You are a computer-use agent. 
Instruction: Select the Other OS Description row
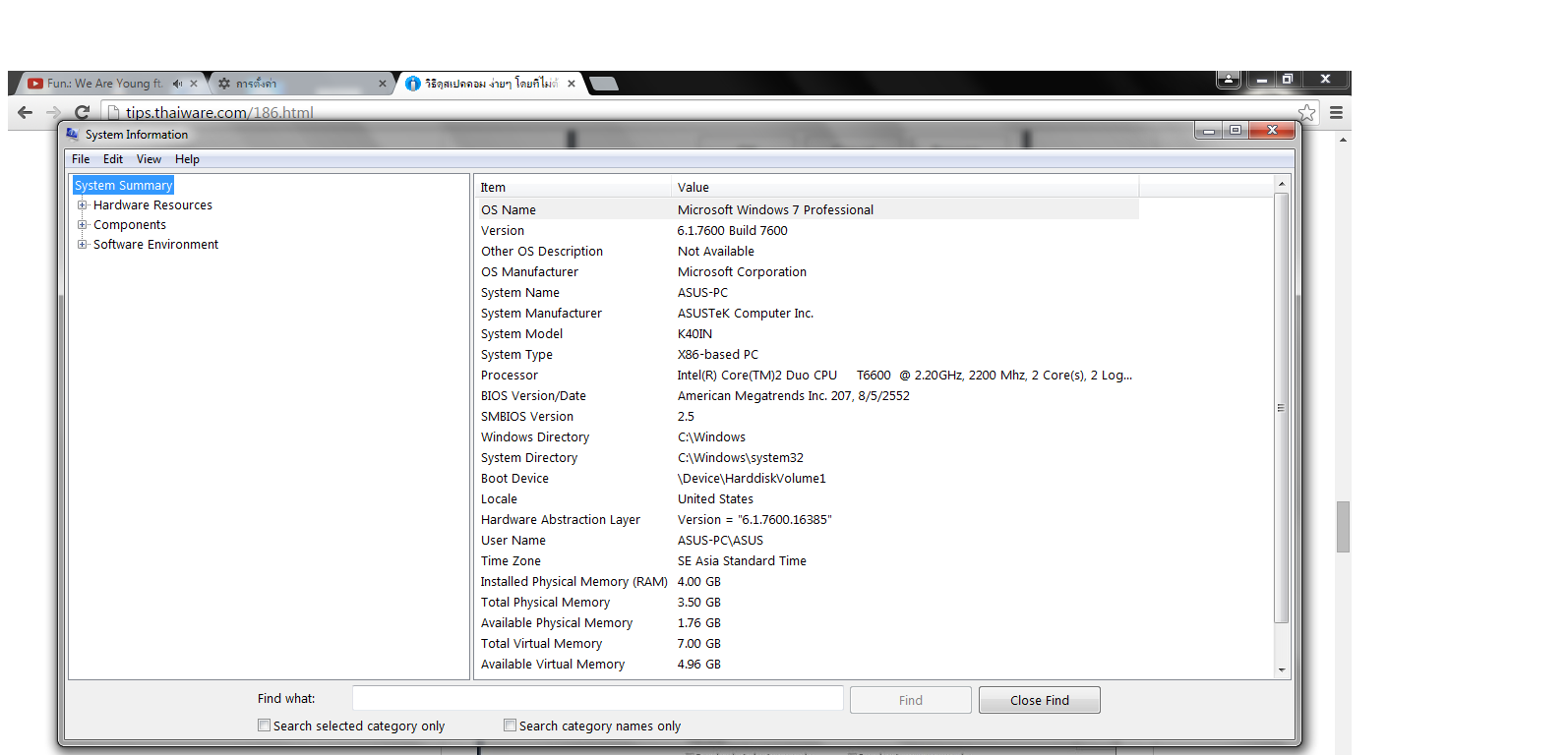tap(807, 251)
